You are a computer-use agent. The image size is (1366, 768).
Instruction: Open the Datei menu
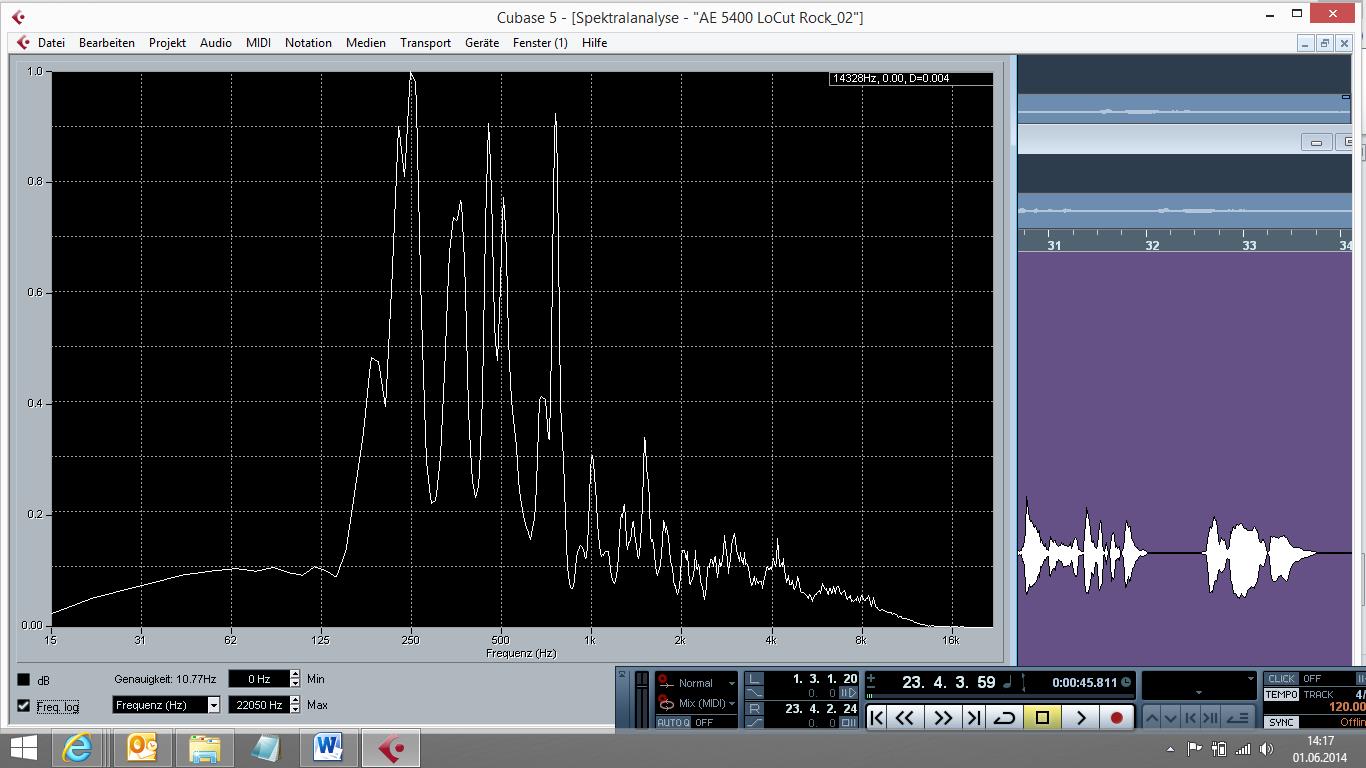pyautogui.click(x=51, y=43)
